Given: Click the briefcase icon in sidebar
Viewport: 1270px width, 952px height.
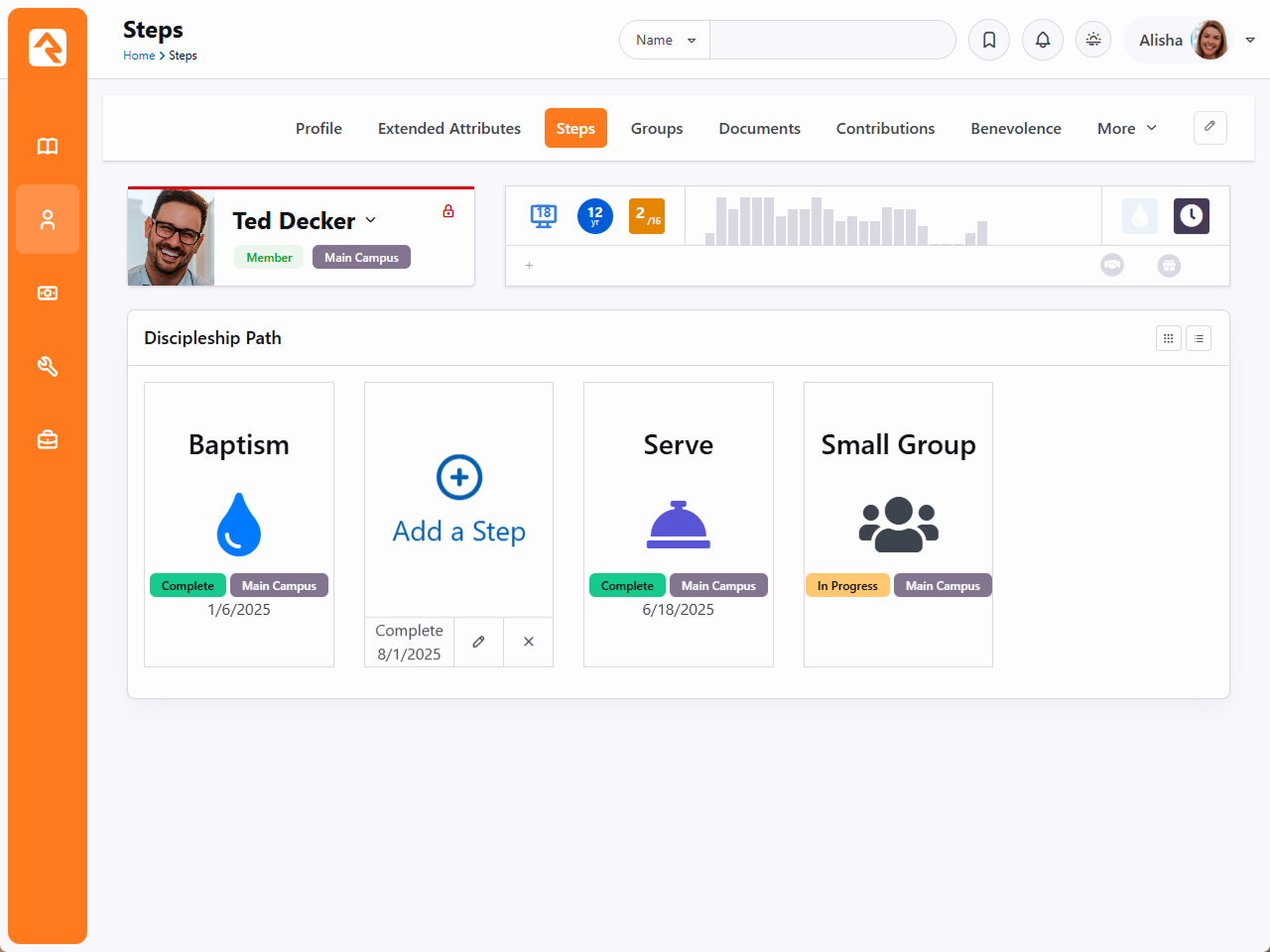Looking at the screenshot, I should point(48,439).
